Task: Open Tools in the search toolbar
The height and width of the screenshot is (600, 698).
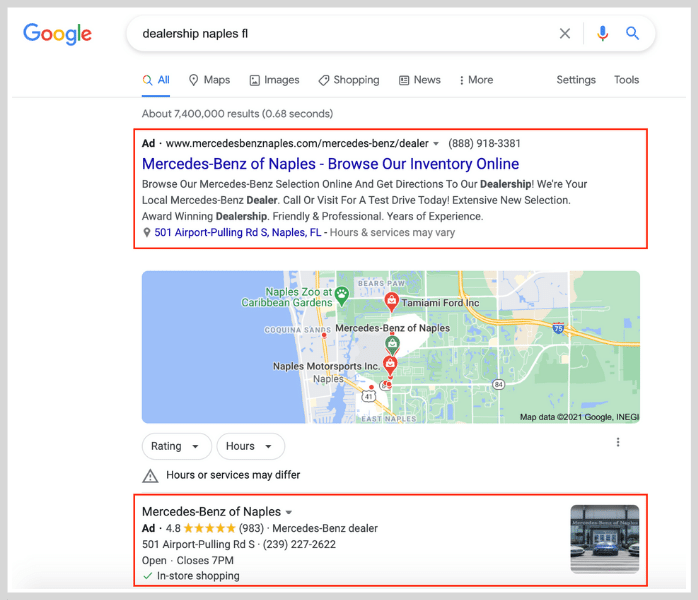Action: click(626, 80)
